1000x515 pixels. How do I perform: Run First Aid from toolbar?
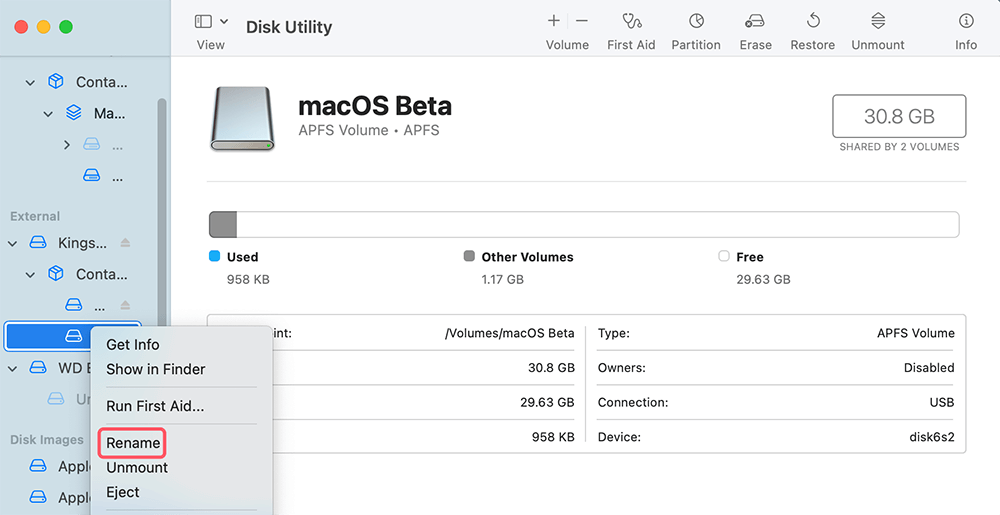[631, 21]
